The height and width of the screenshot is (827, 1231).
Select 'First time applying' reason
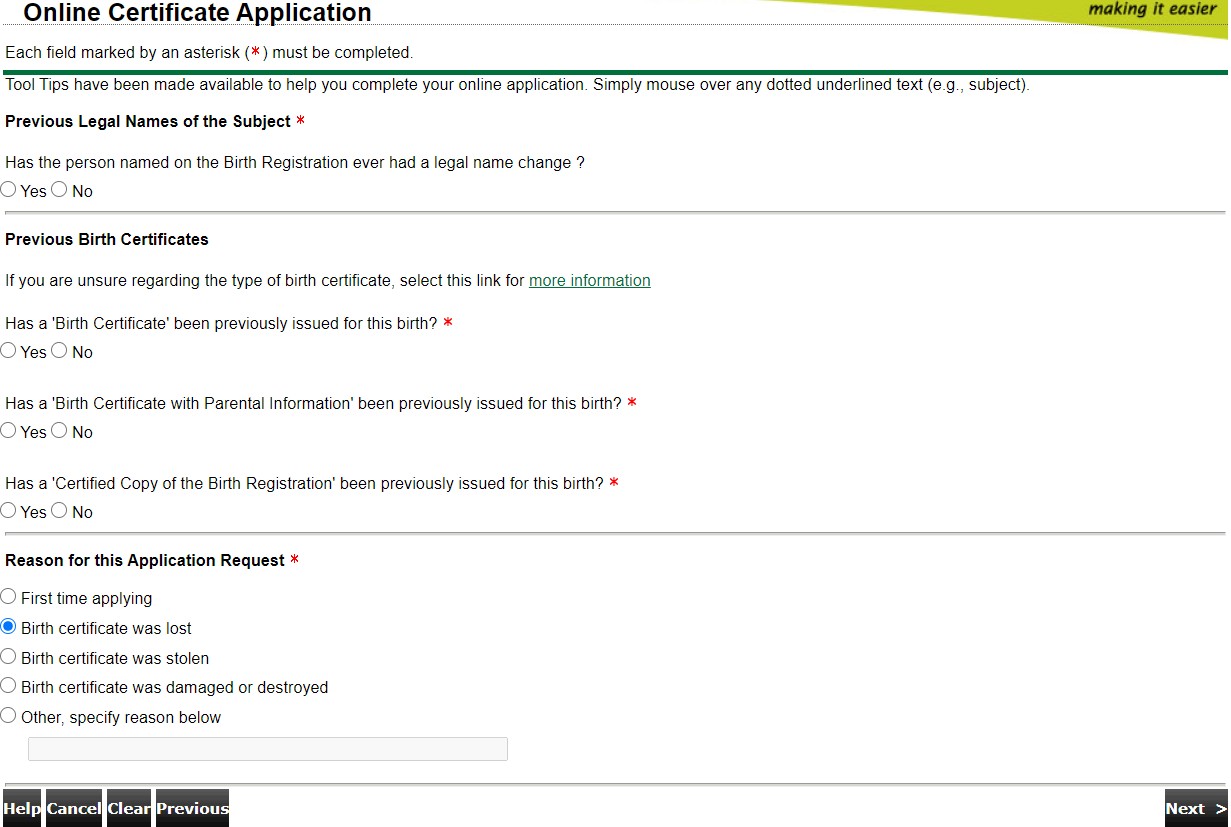click(8, 597)
